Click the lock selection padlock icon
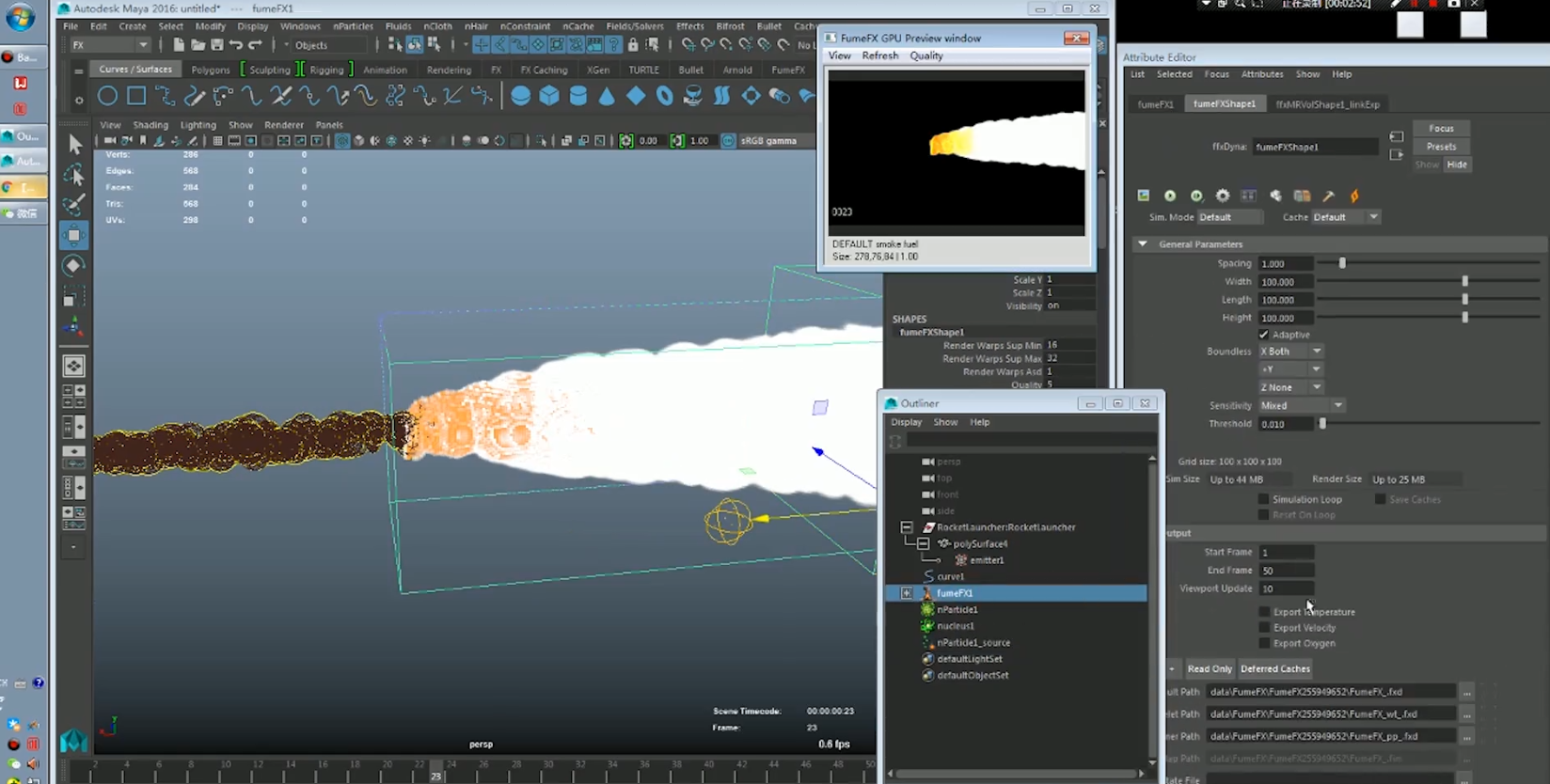Screen dimensions: 1550x784 [633, 44]
